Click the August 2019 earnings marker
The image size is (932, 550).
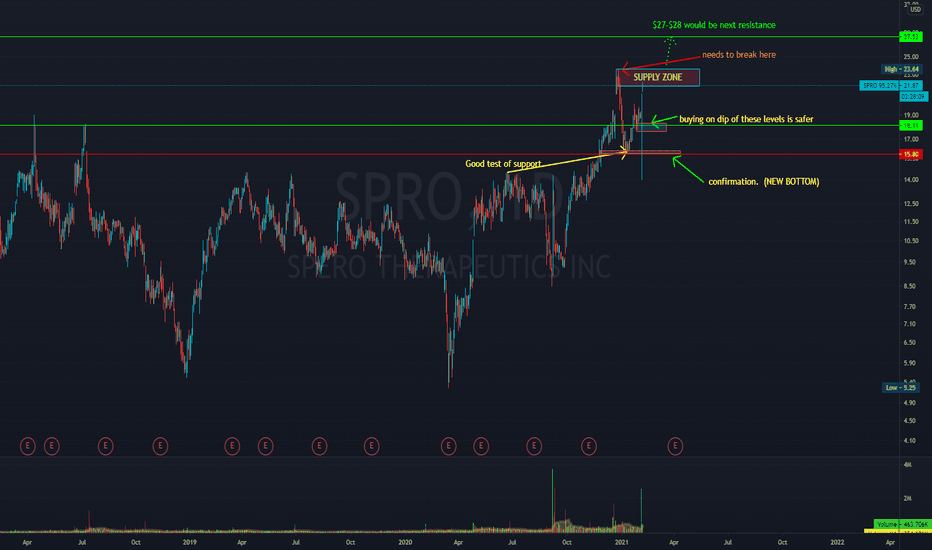click(319, 445)
